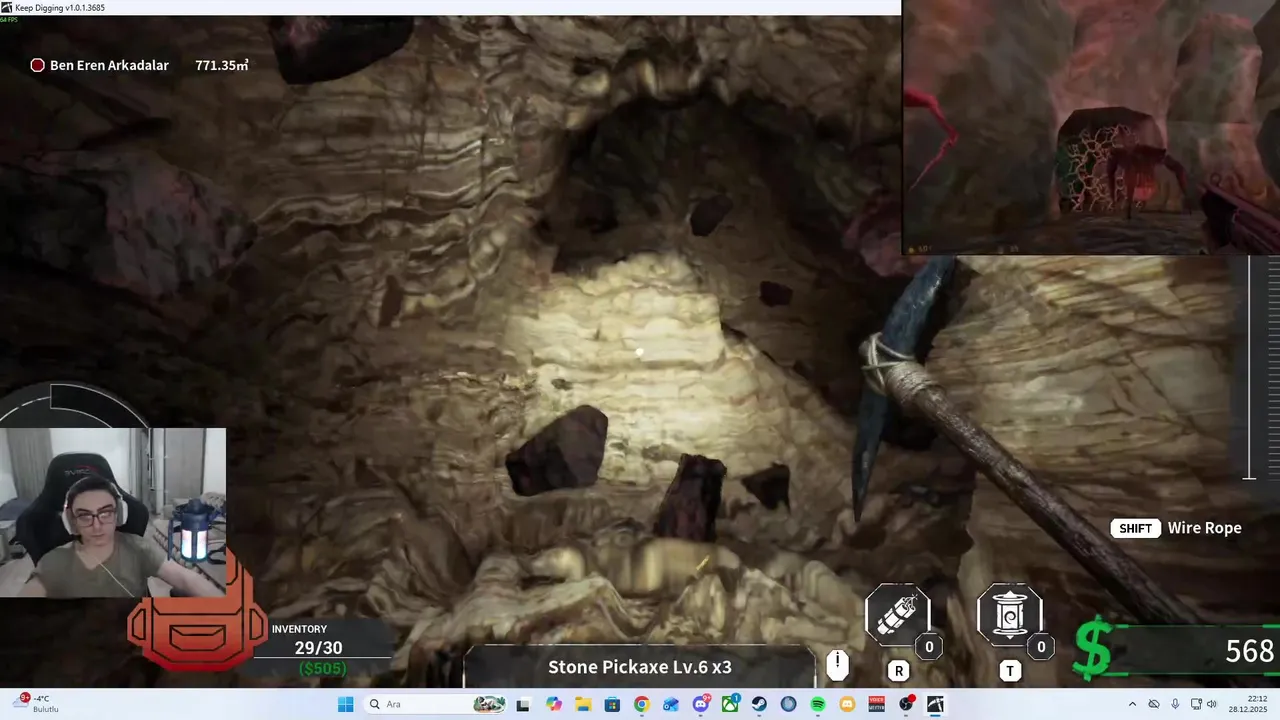Open Google Chrome from the taskbar

click(641, 704)
